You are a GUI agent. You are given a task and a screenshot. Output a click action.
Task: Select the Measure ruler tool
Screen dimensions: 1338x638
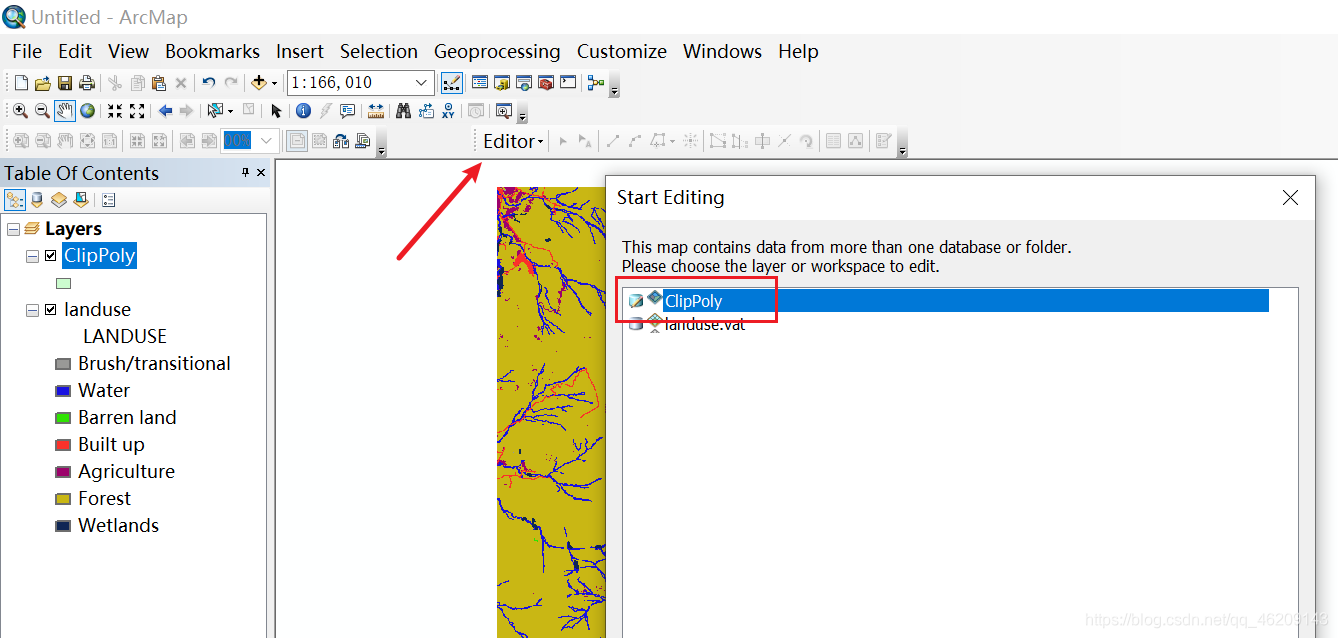click(x=376, y=111)
